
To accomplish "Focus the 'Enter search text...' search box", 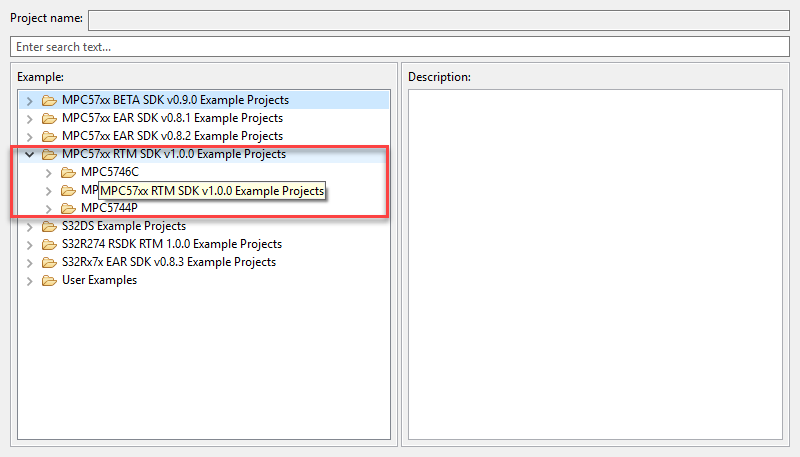I will tap(400, 46).
